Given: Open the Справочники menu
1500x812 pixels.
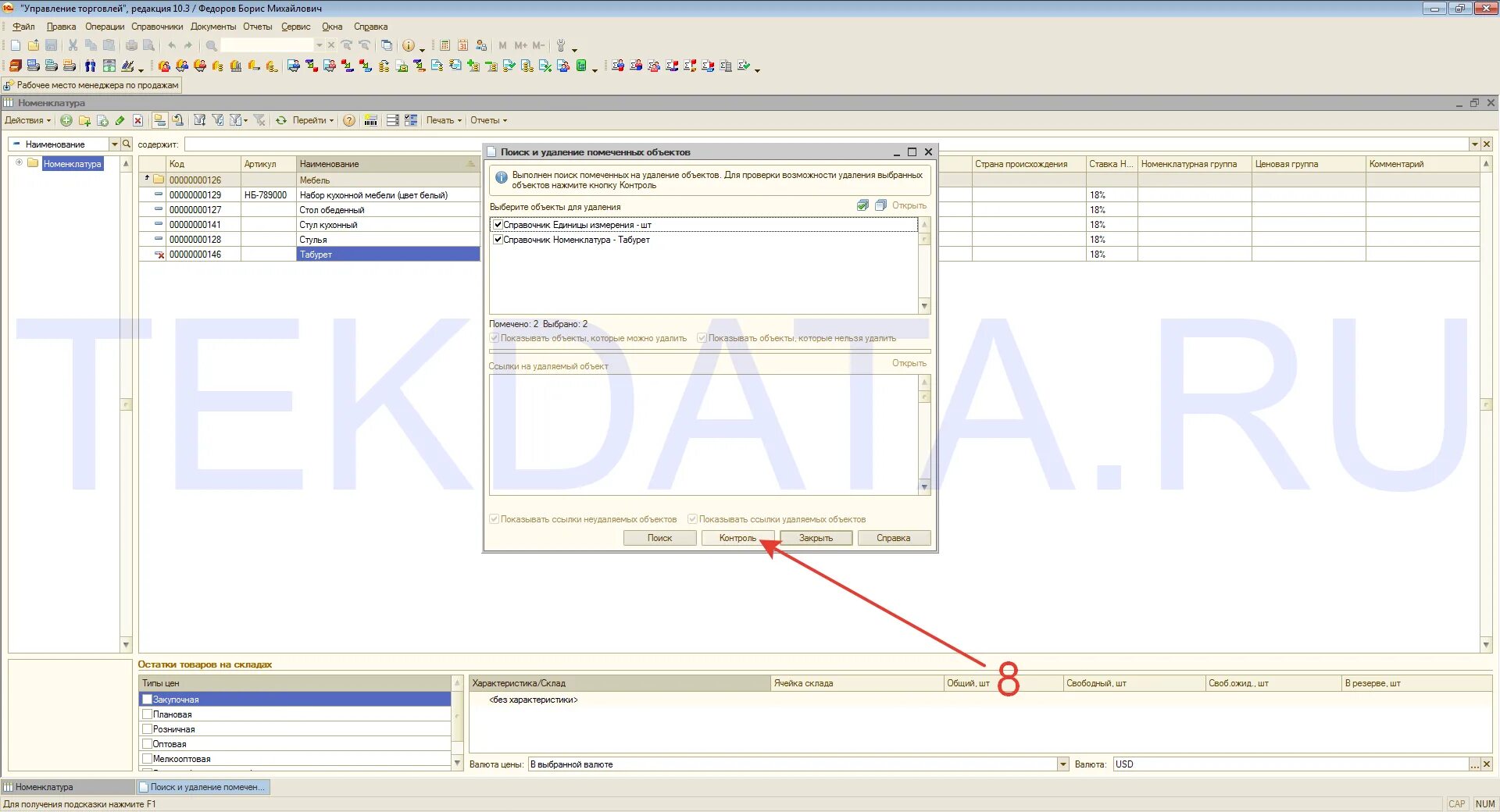Looking at the screenshot, I should click(x=157, y=27).
